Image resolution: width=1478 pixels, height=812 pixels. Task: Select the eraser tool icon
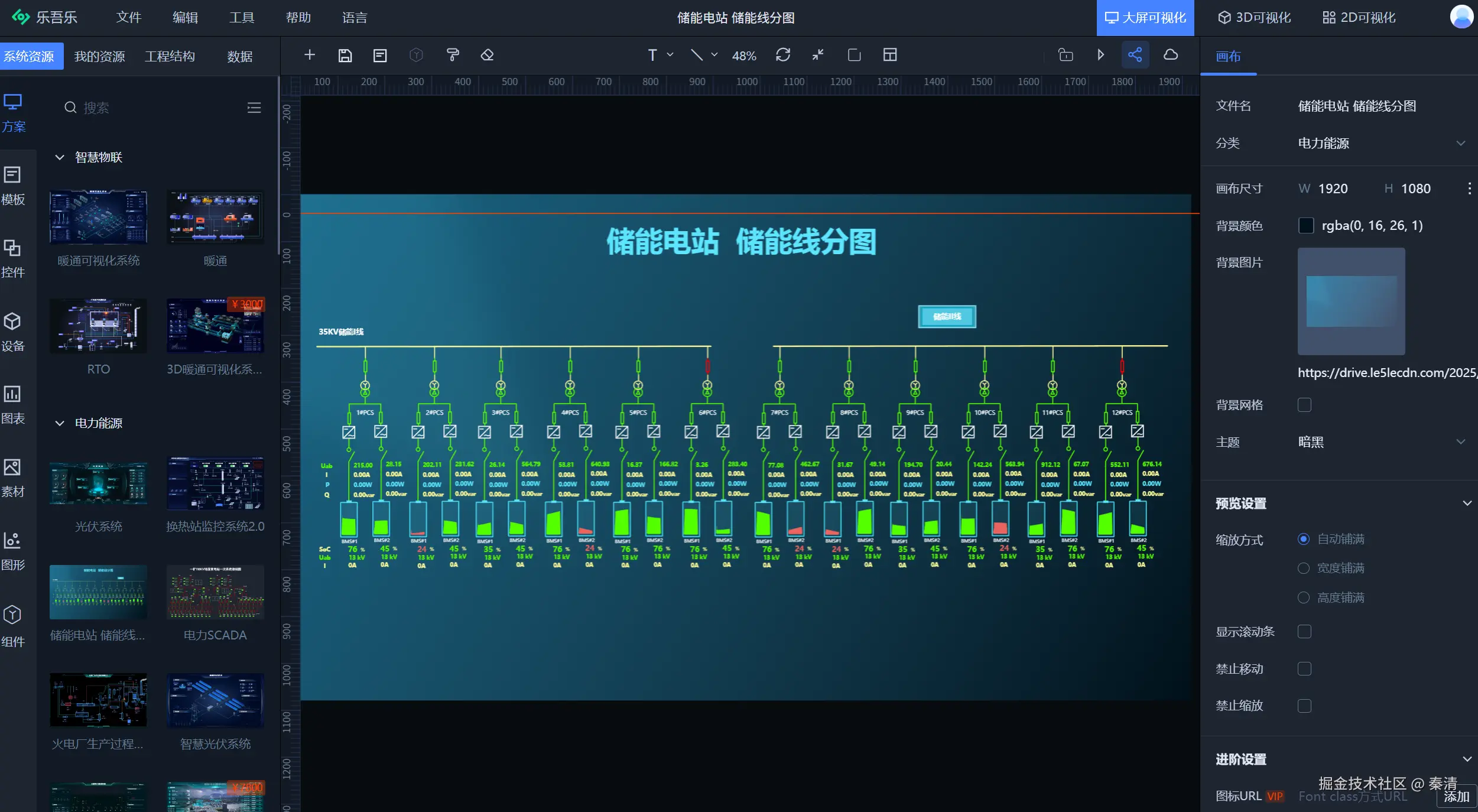click(x=487, y=56)
